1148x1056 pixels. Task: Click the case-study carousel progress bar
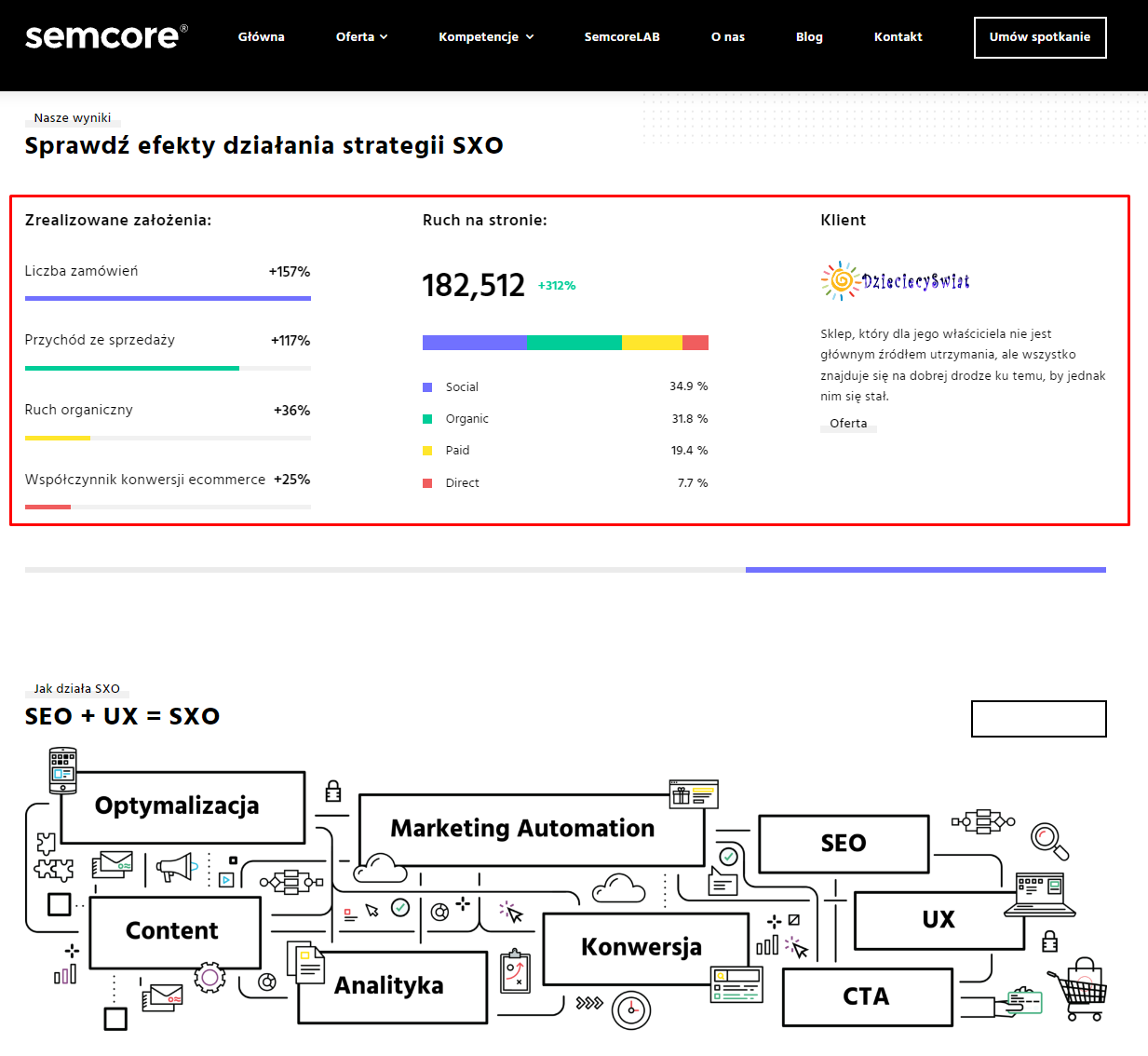pos(565,569)
